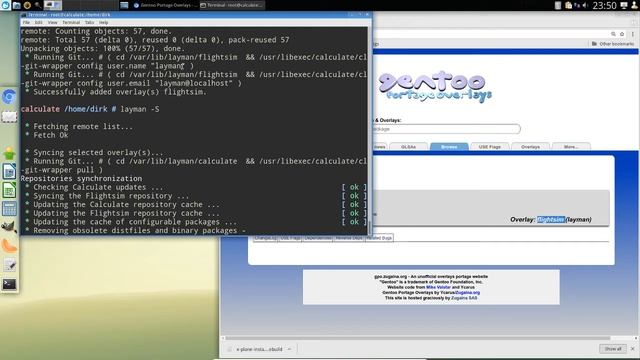Screen dimensions: 640x360
Task: Click the zoom magnifier in browser address bar
Action: [613, 34]
